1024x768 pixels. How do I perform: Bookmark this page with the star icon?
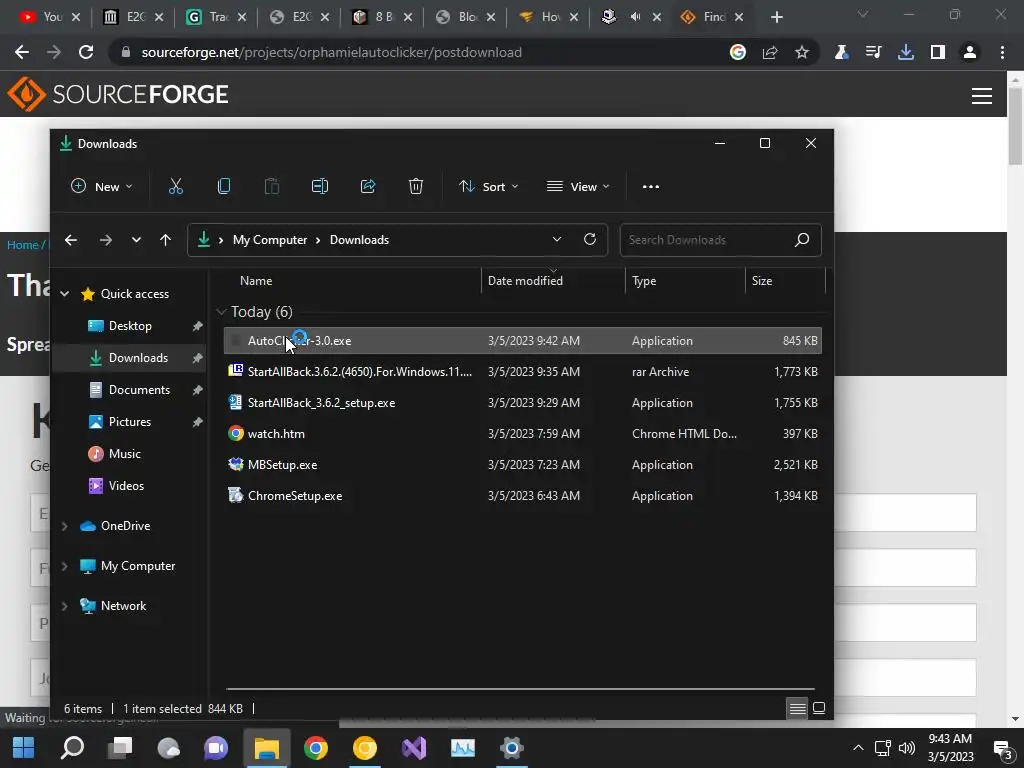click(802, 52)
